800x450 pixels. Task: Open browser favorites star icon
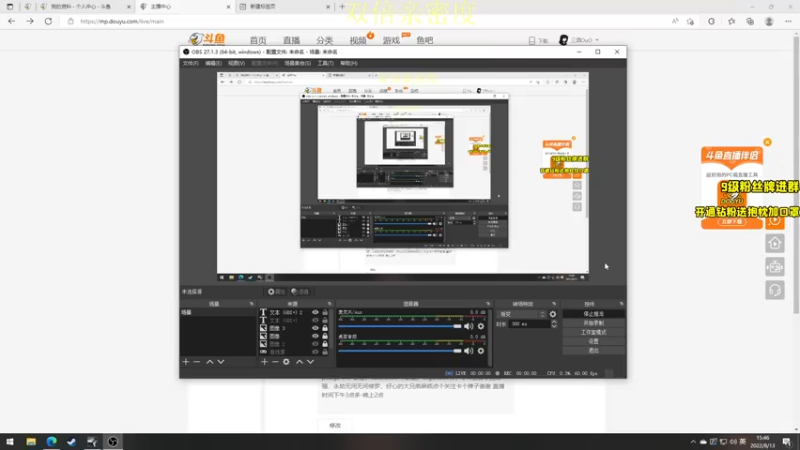tap(731, 21)
